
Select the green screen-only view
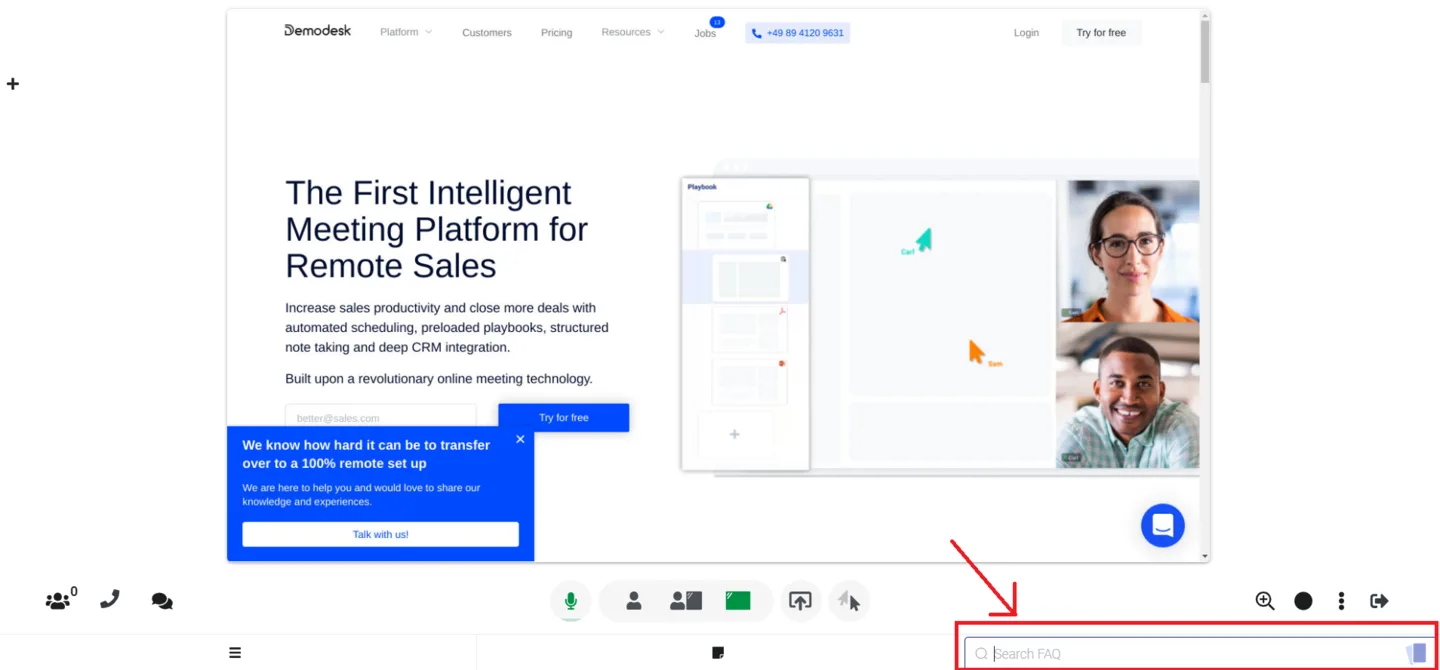coord(738,601)
